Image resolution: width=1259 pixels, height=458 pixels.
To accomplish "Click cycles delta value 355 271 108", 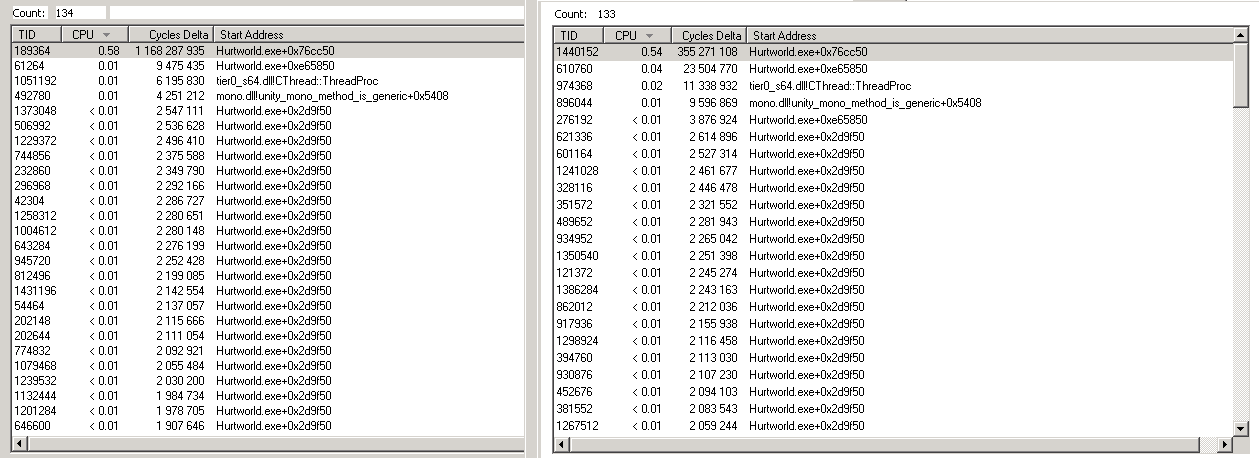I will (708, 51).
